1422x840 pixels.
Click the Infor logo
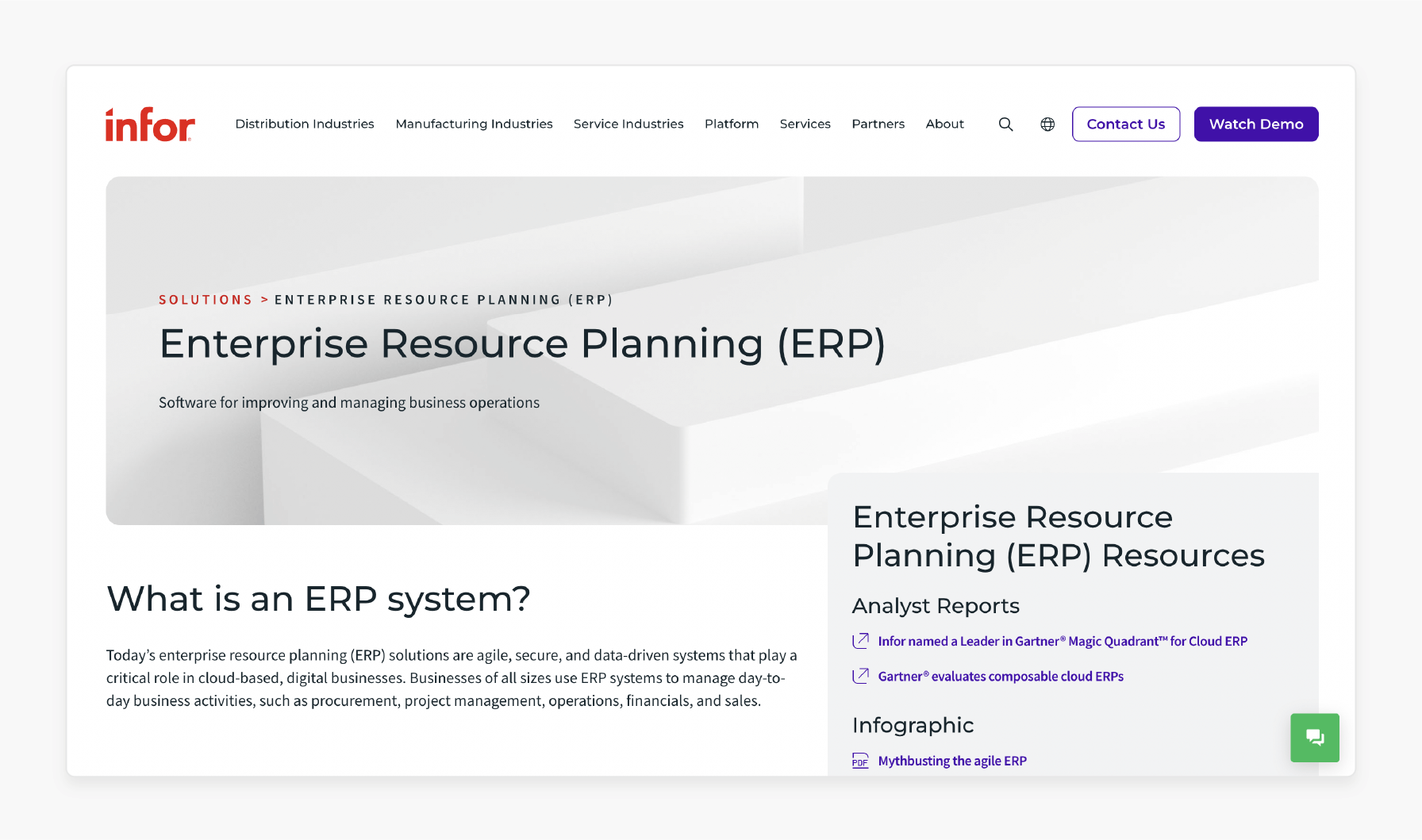150,125
